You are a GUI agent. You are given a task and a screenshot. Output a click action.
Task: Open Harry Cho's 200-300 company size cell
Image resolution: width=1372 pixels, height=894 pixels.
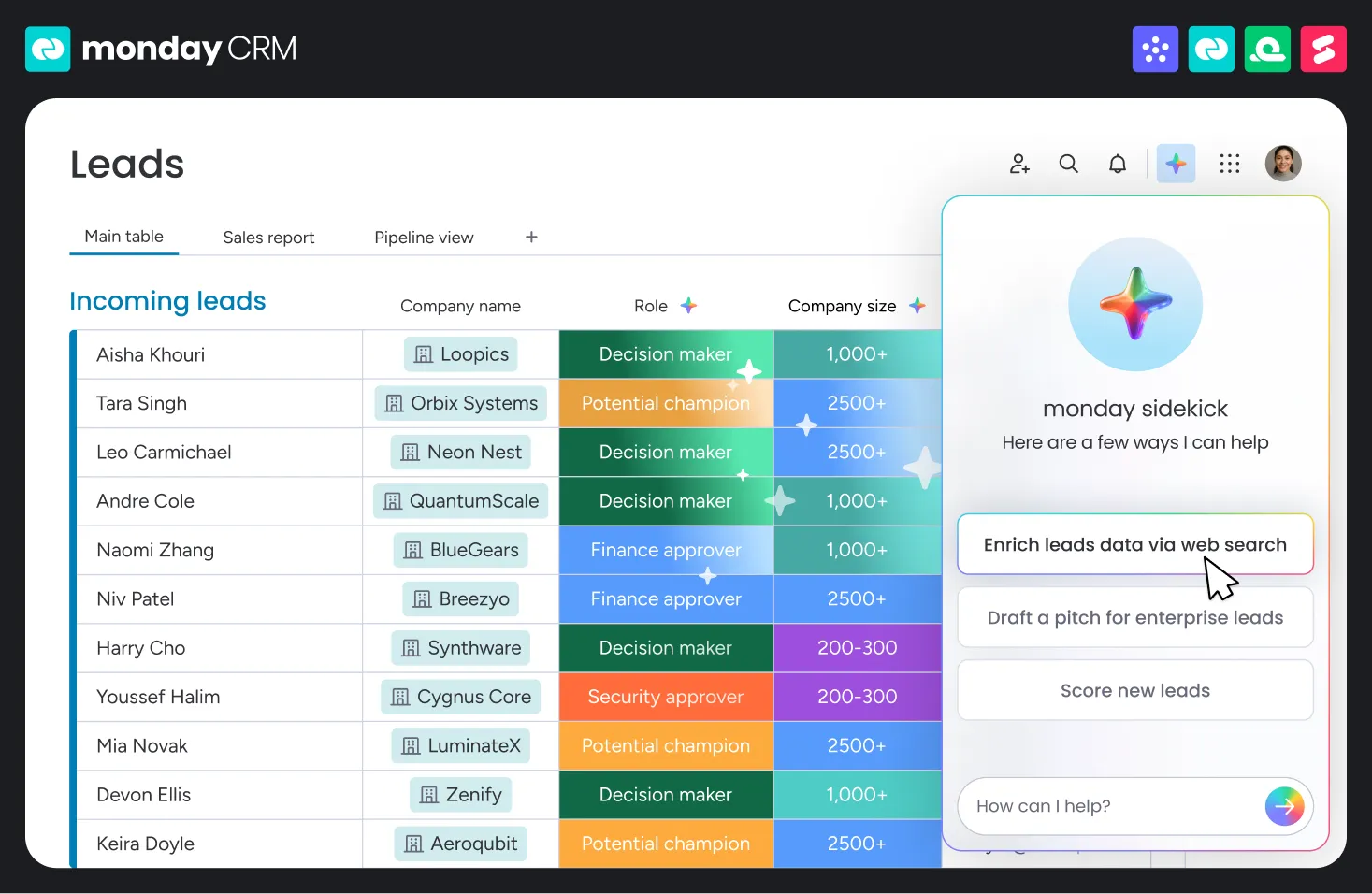click(x=858, y=648)
